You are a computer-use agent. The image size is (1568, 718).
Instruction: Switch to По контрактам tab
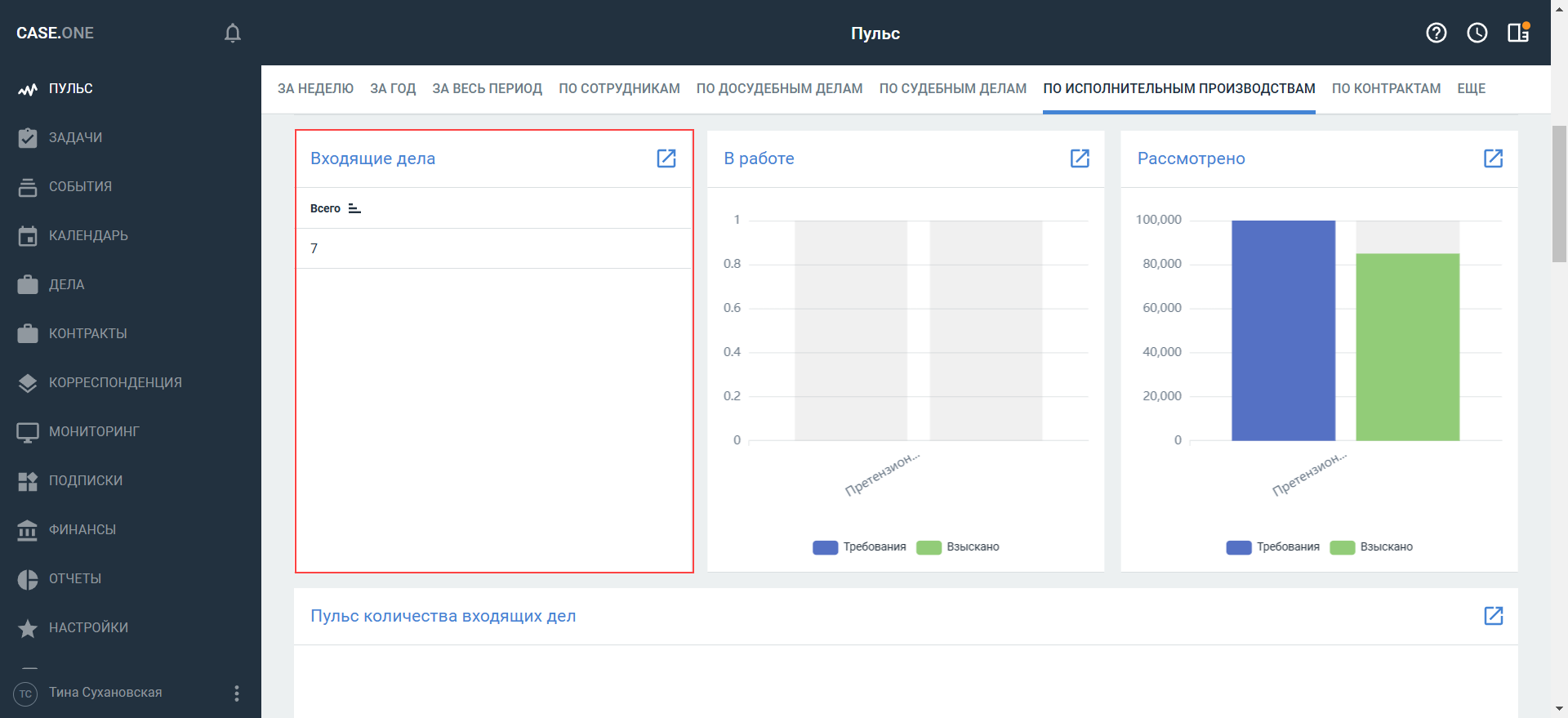(x=1386, y=88)
